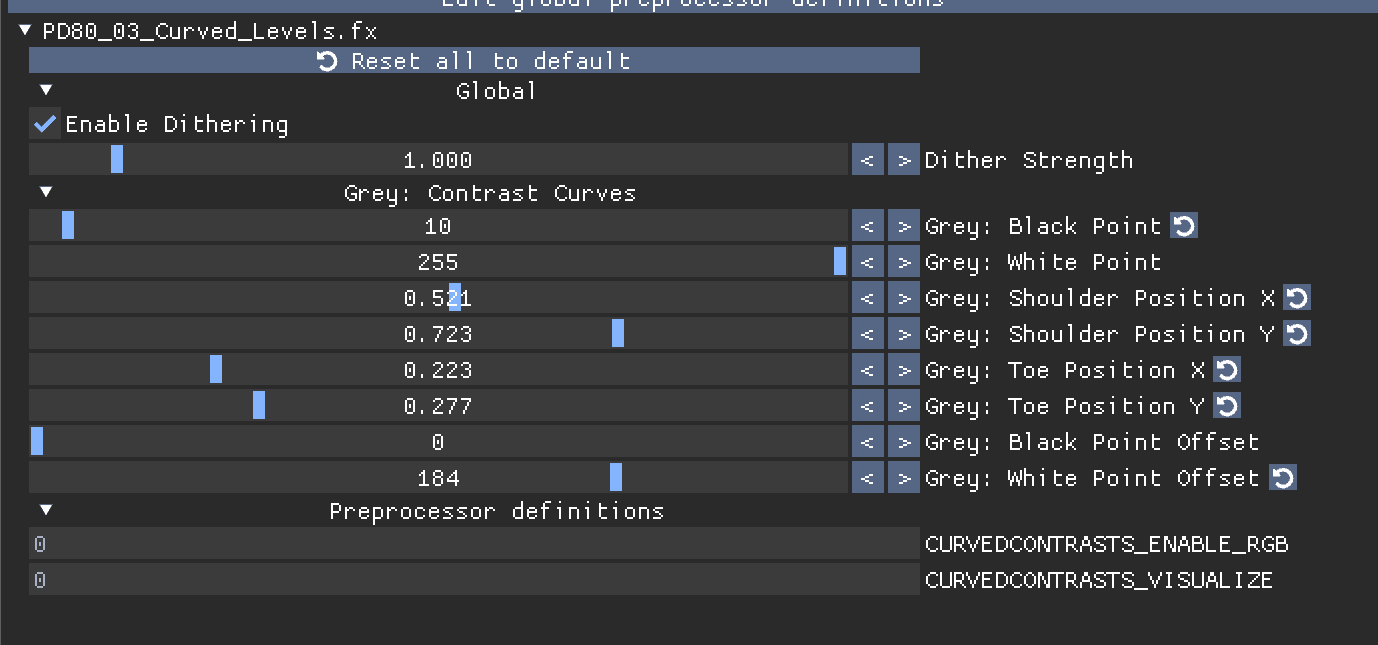Click the White Point Offset slider handle

(x=616, y=478)
